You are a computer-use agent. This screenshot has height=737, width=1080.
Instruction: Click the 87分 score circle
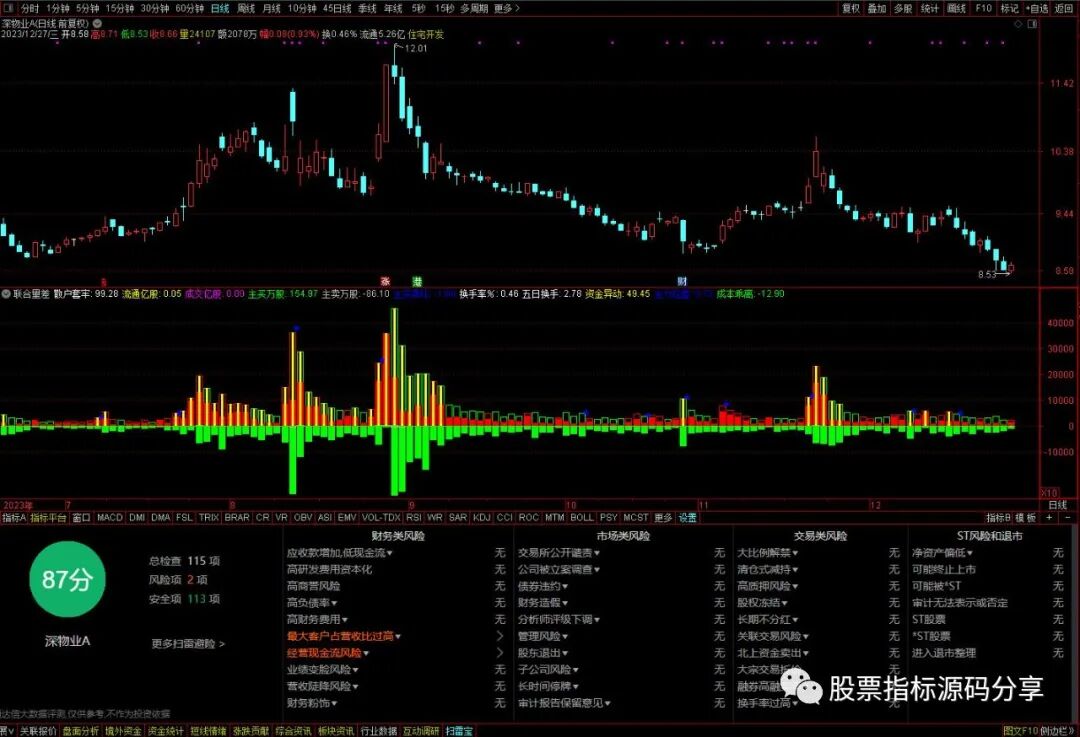[x=67, y=579]
